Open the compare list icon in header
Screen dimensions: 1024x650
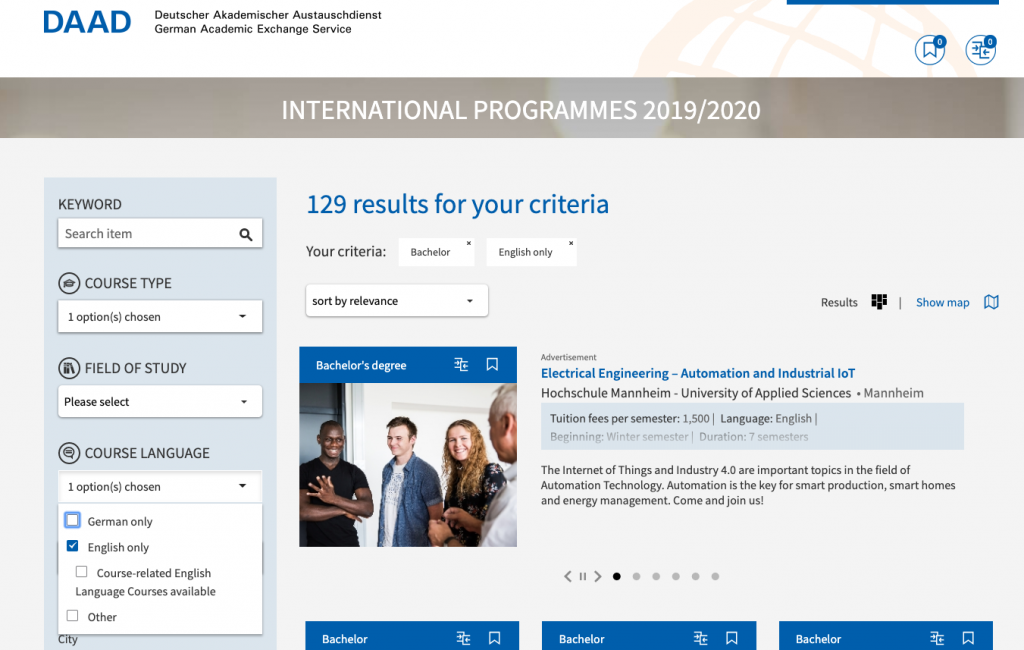[980, 50]
